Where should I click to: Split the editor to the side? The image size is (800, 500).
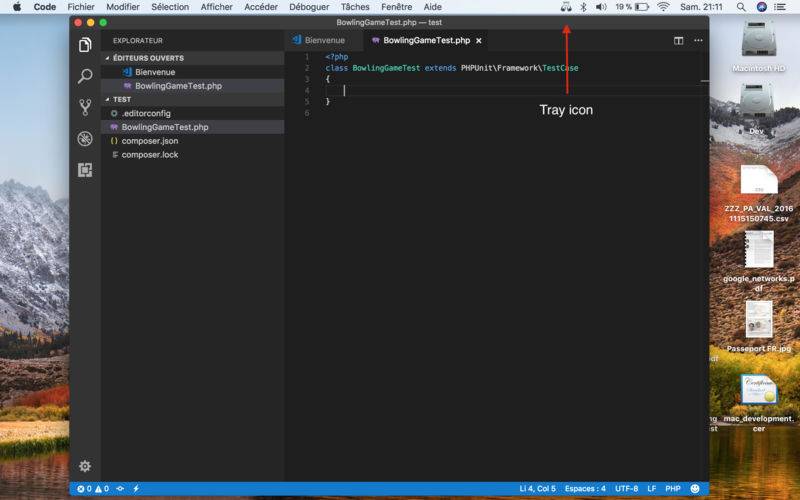point(679,40)
